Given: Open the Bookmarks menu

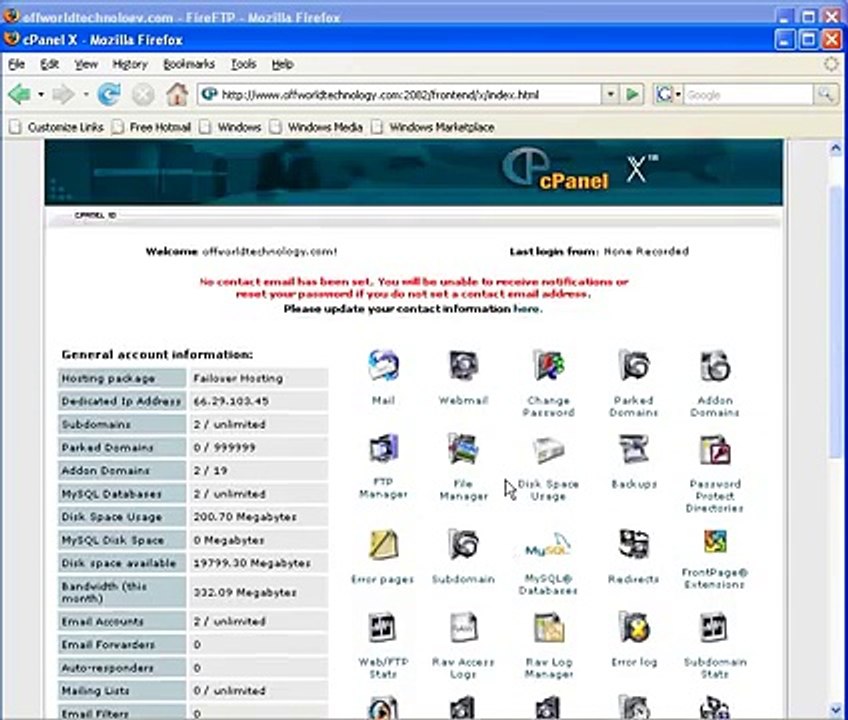Looking at the screenshot, I should coord(189,64).
